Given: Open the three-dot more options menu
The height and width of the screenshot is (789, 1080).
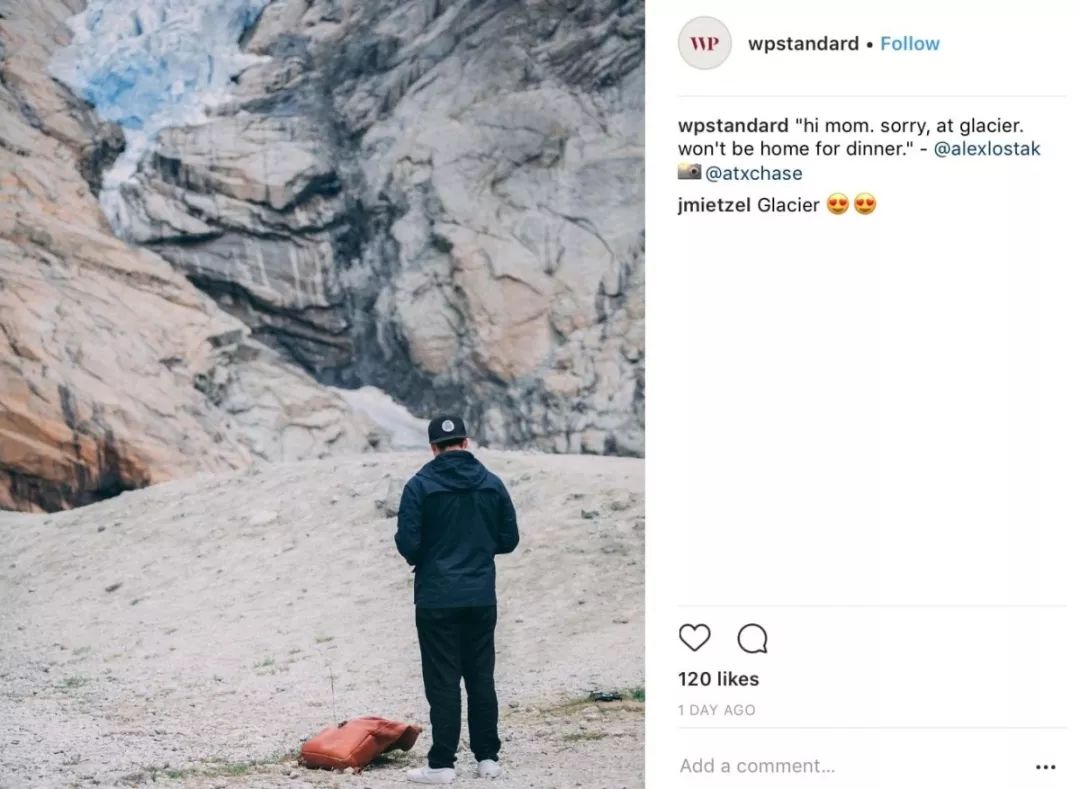Looking at the screenshot, I should click(x=1045, y=766).
